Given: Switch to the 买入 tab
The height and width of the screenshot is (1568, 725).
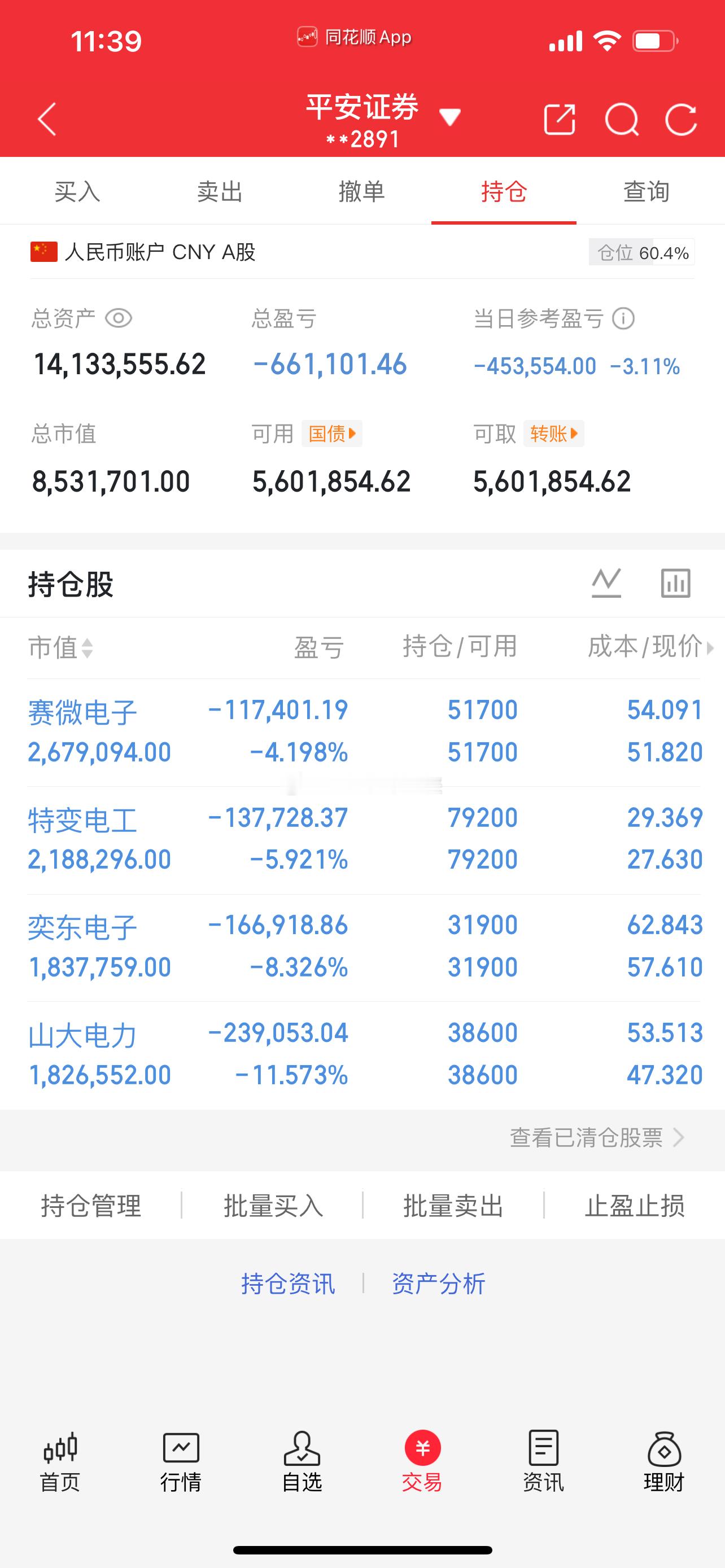Looking at the screenshot, I should pyautogui.click(x=77, y=192).
